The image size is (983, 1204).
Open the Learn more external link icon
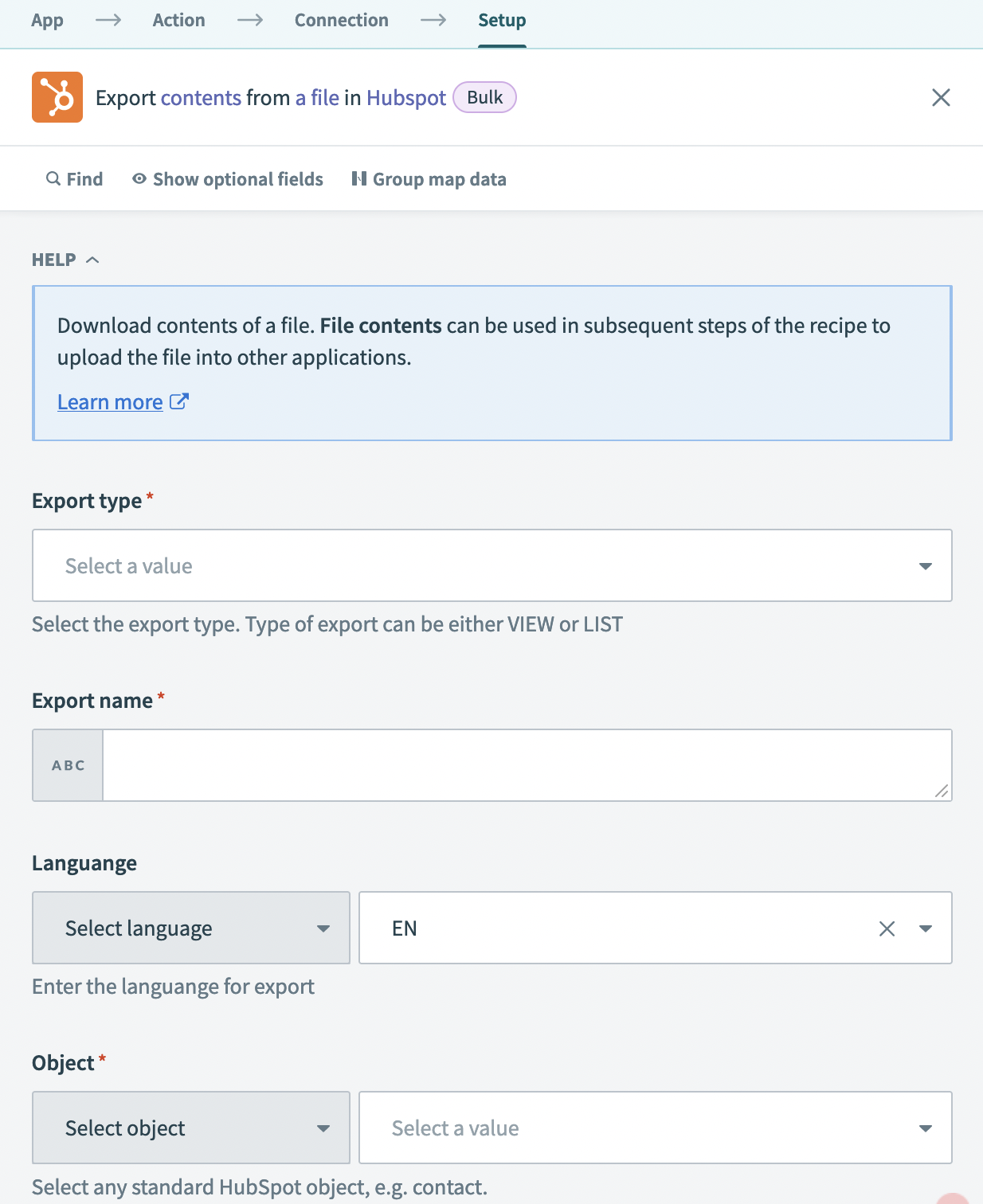coord(178,401)
